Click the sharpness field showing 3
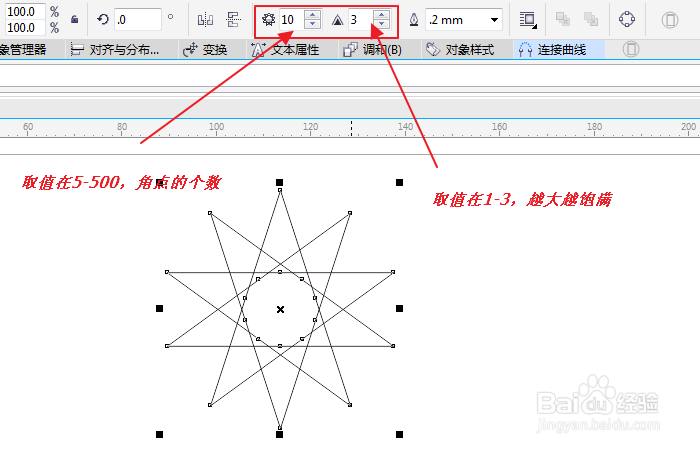The height and width of the screenshot is (450, 700). 360,20
